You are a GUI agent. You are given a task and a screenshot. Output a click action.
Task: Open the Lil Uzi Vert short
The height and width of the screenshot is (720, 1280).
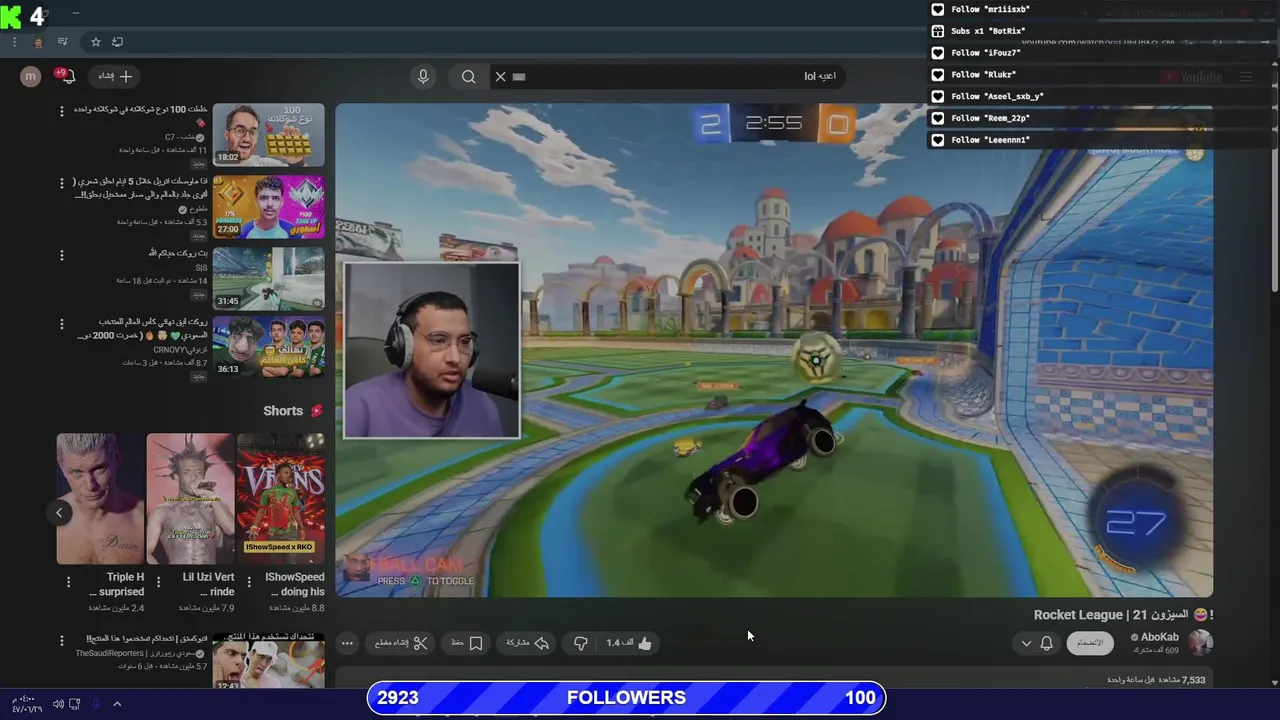[190, 498]
